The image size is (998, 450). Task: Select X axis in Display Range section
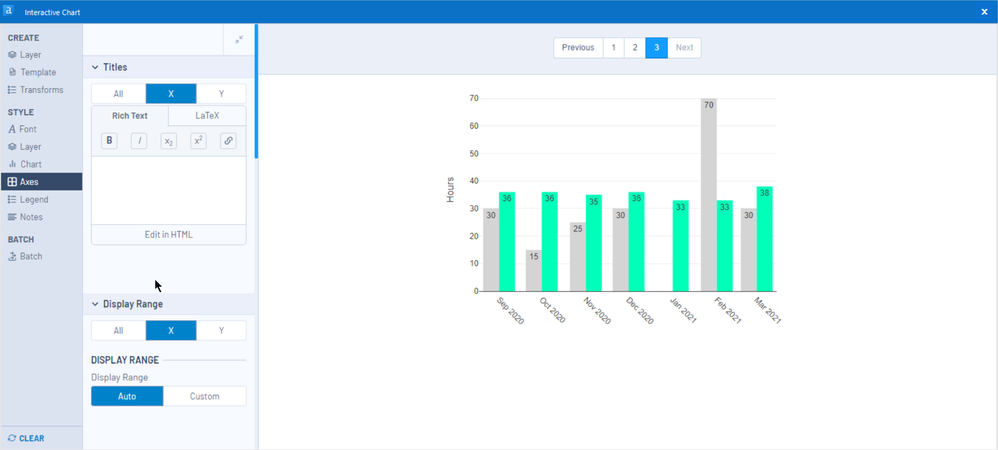(171, 330)
